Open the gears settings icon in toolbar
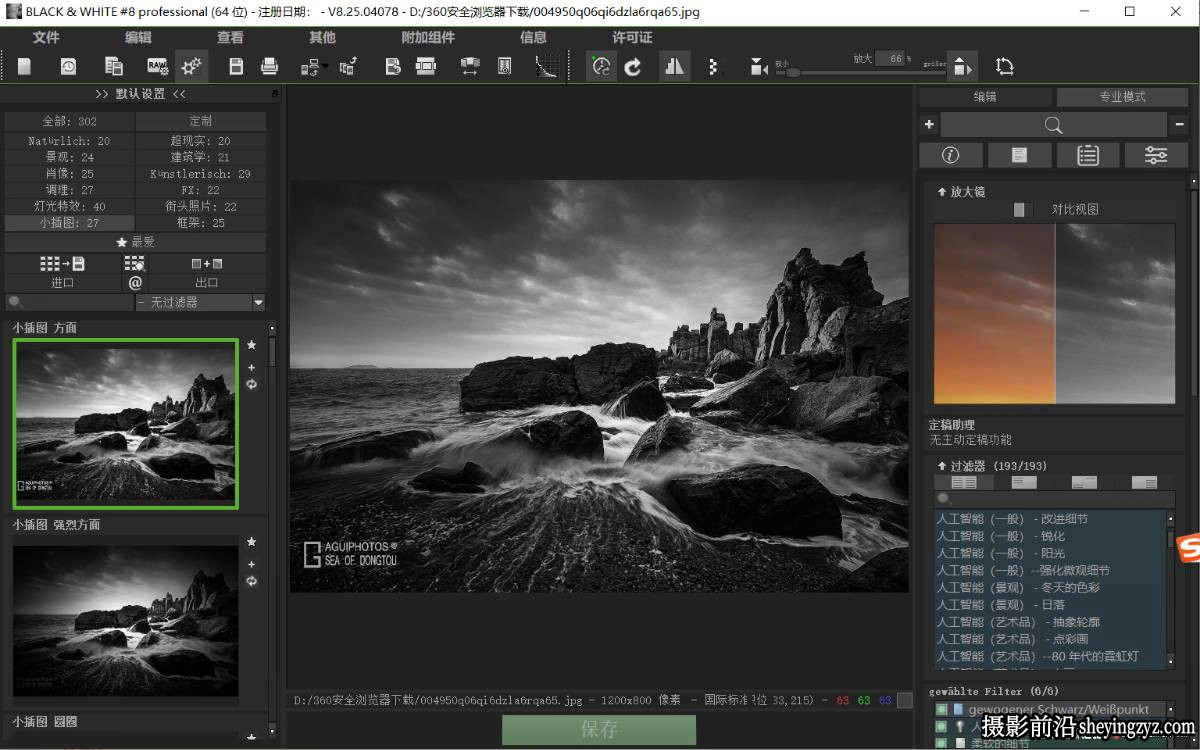This screenshot has width=1200, height=750. (191, 67)
